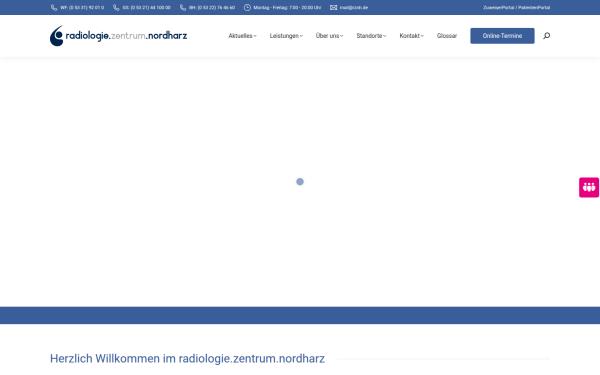The image size is (600, 375).
Task: Click the radiologie.zentrum.nordharz logo
Action: click(118, 36)
